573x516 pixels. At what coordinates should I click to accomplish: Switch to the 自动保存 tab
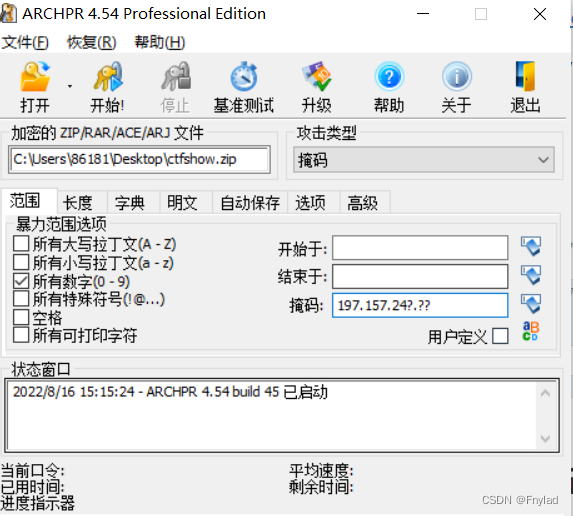(x=250, y=202)
